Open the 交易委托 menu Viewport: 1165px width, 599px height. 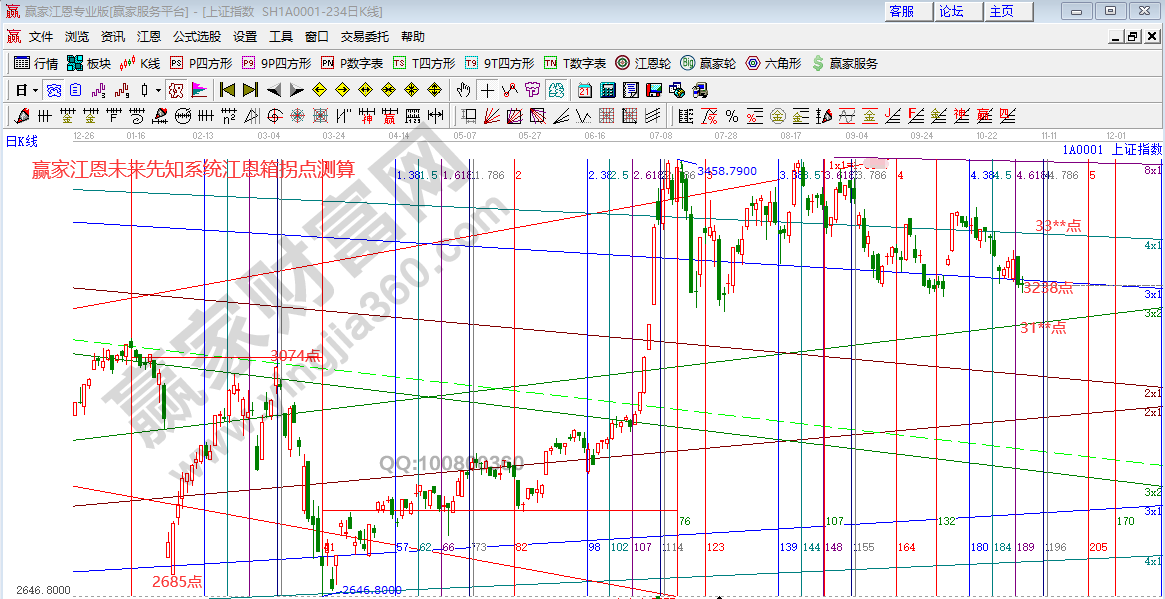click(x=365, y=37)
